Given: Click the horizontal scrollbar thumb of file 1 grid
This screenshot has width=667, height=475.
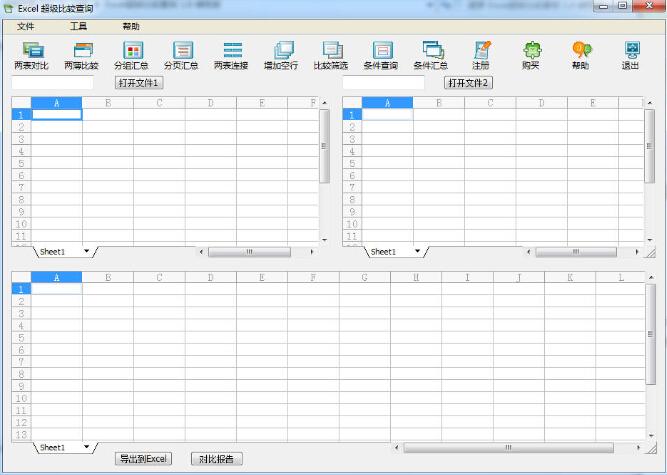Looking at the screenshot, I should 249,252.
